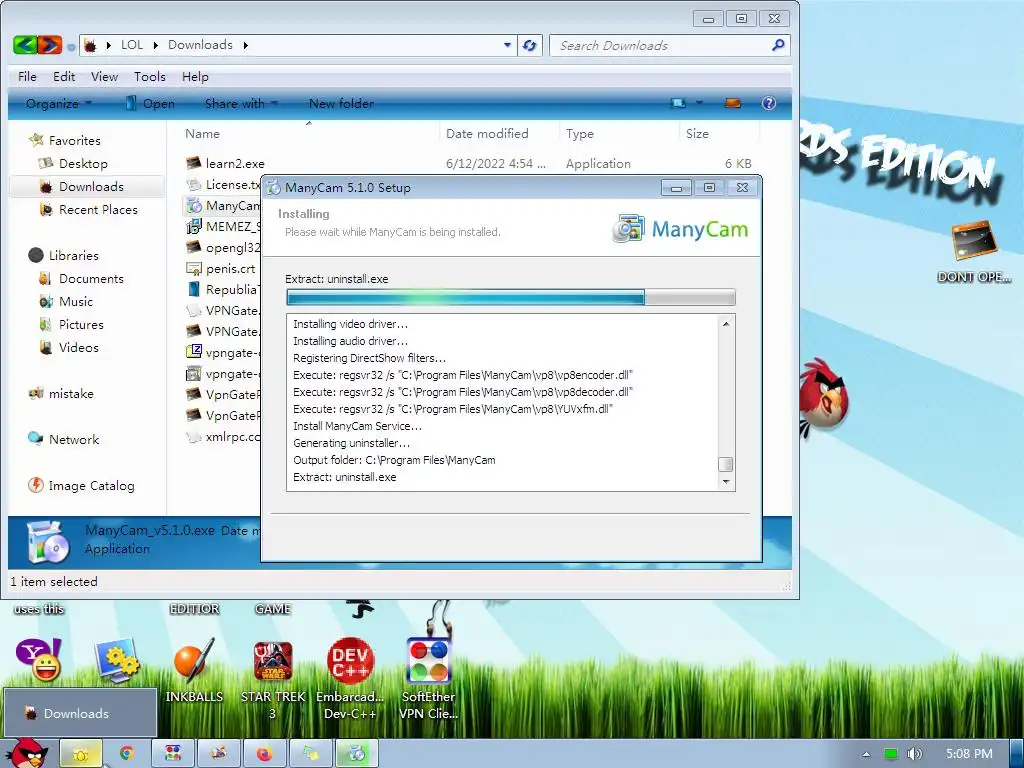Click the install log scrollbar thumb

coord(726,464)
